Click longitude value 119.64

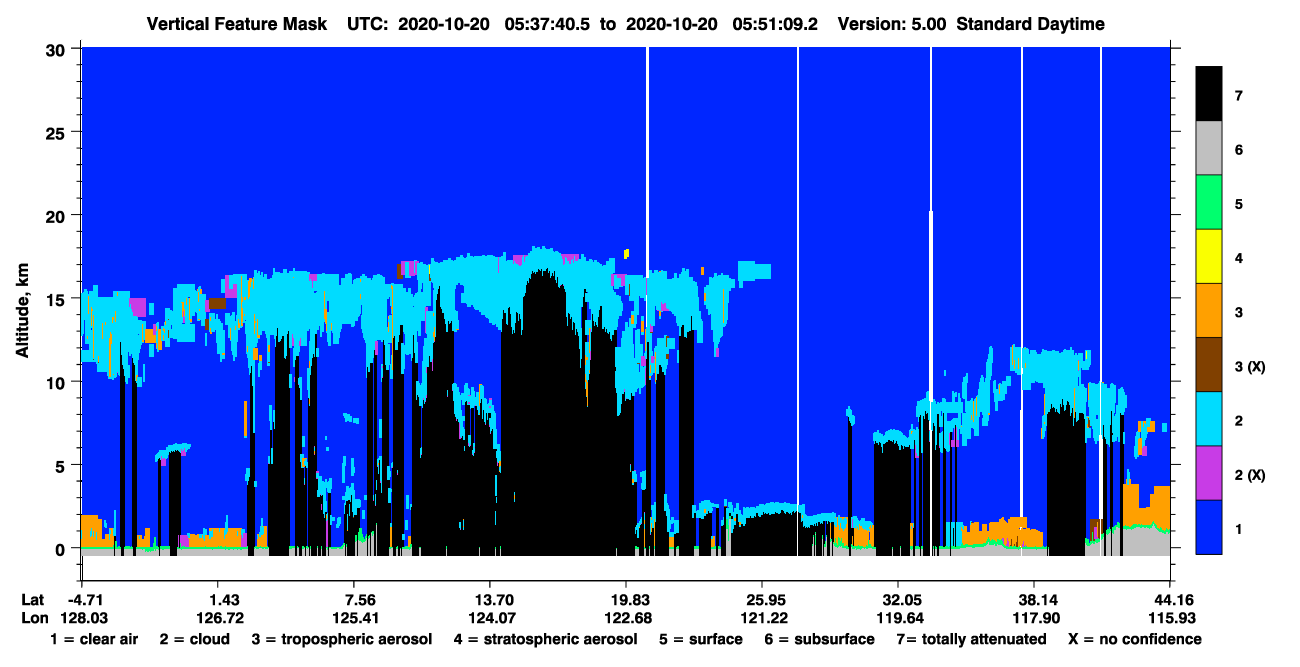[898, 617]
